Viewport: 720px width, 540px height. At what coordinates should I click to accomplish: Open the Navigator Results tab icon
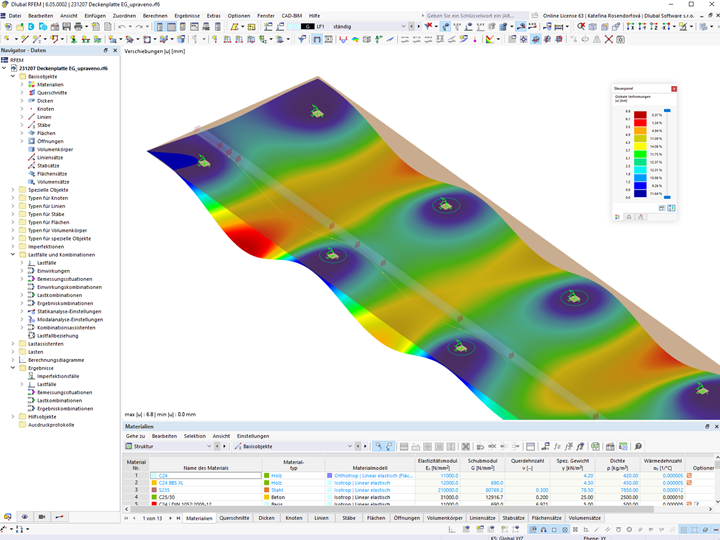pos(59,517)
